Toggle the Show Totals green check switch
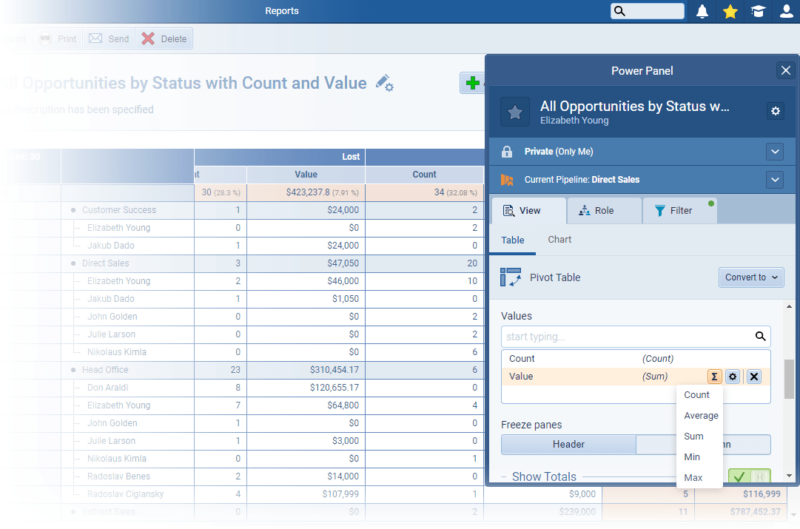Image resolution: width=800 pixels, height=529 pixels. 748,476
